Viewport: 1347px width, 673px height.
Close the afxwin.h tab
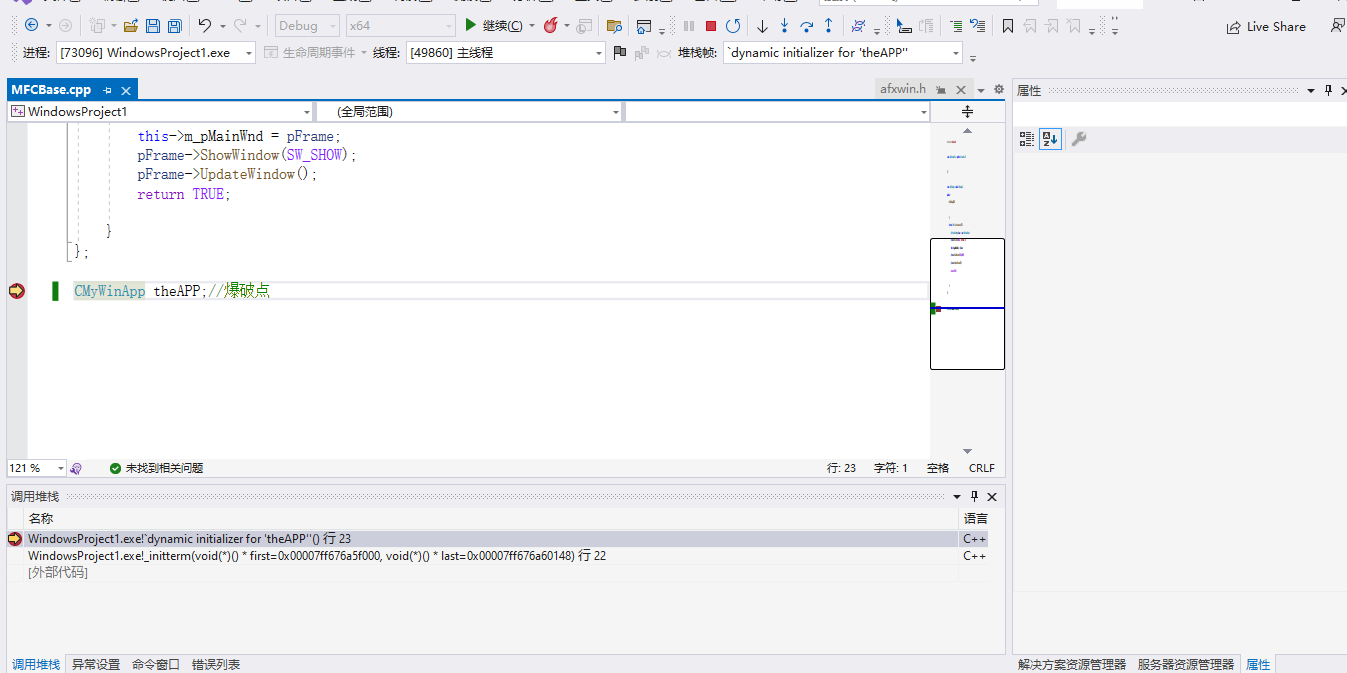(961, 90)
